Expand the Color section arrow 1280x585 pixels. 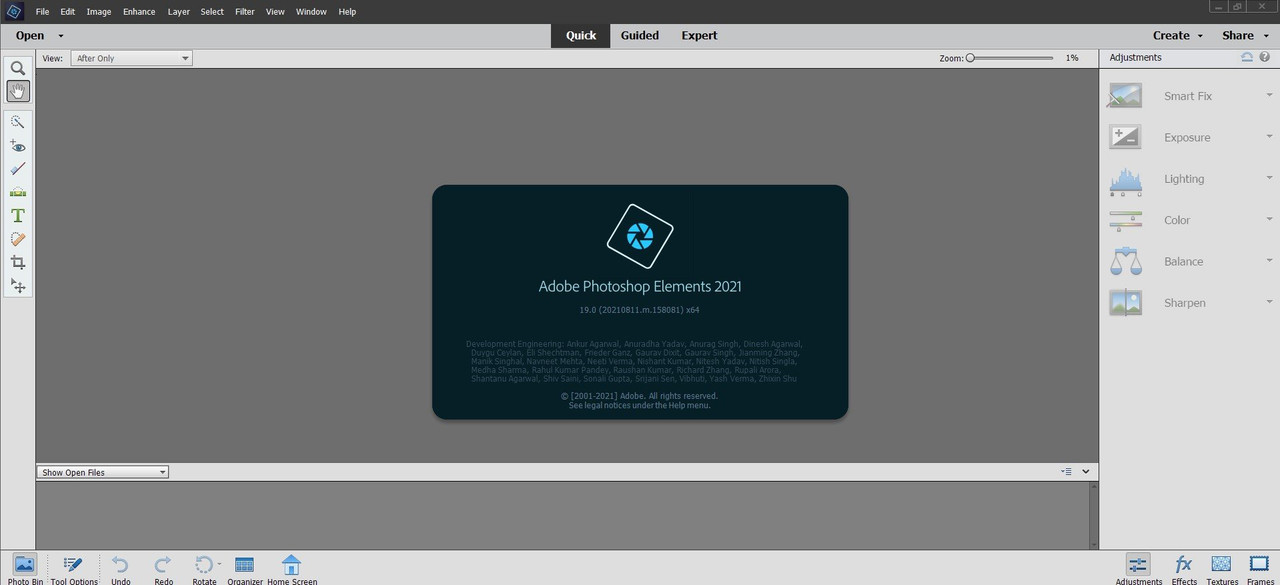click(x=1269, y=220)
